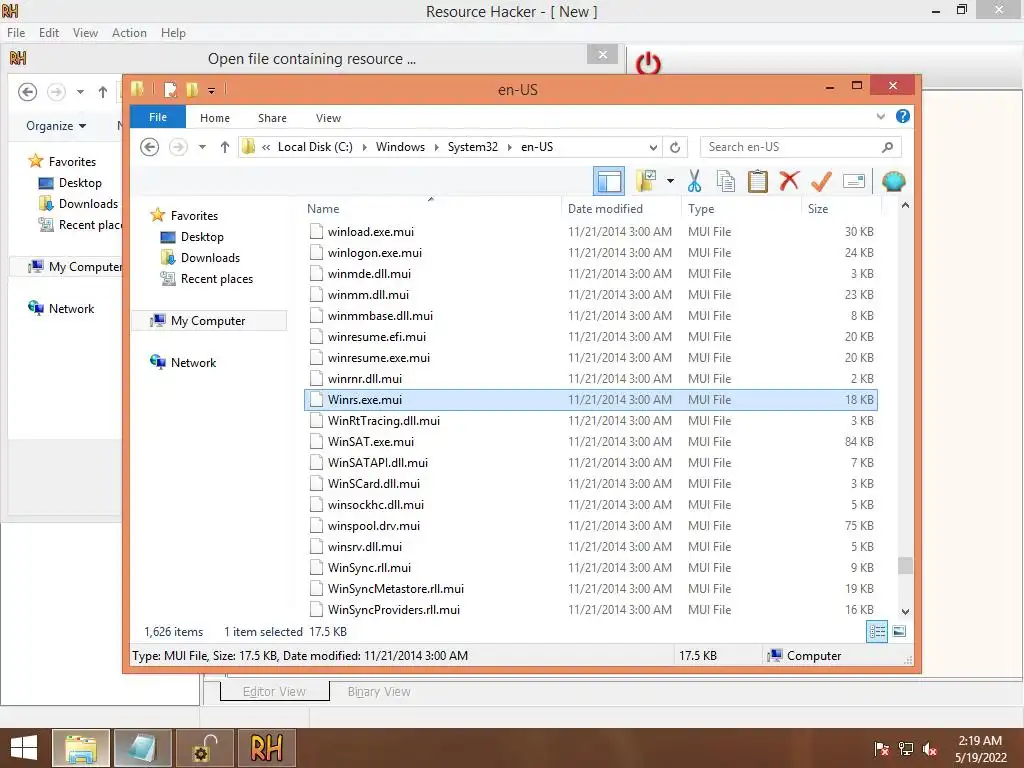Click Local Disk (C:) in the address bar
1024x768 pixels.
315,147
